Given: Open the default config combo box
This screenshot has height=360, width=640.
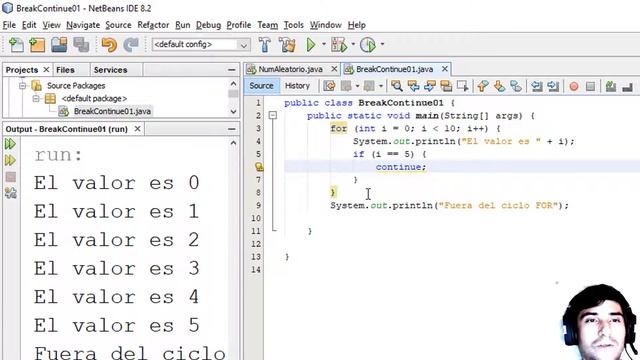Looking at the screenshot, I should click(x=201, y=44).
